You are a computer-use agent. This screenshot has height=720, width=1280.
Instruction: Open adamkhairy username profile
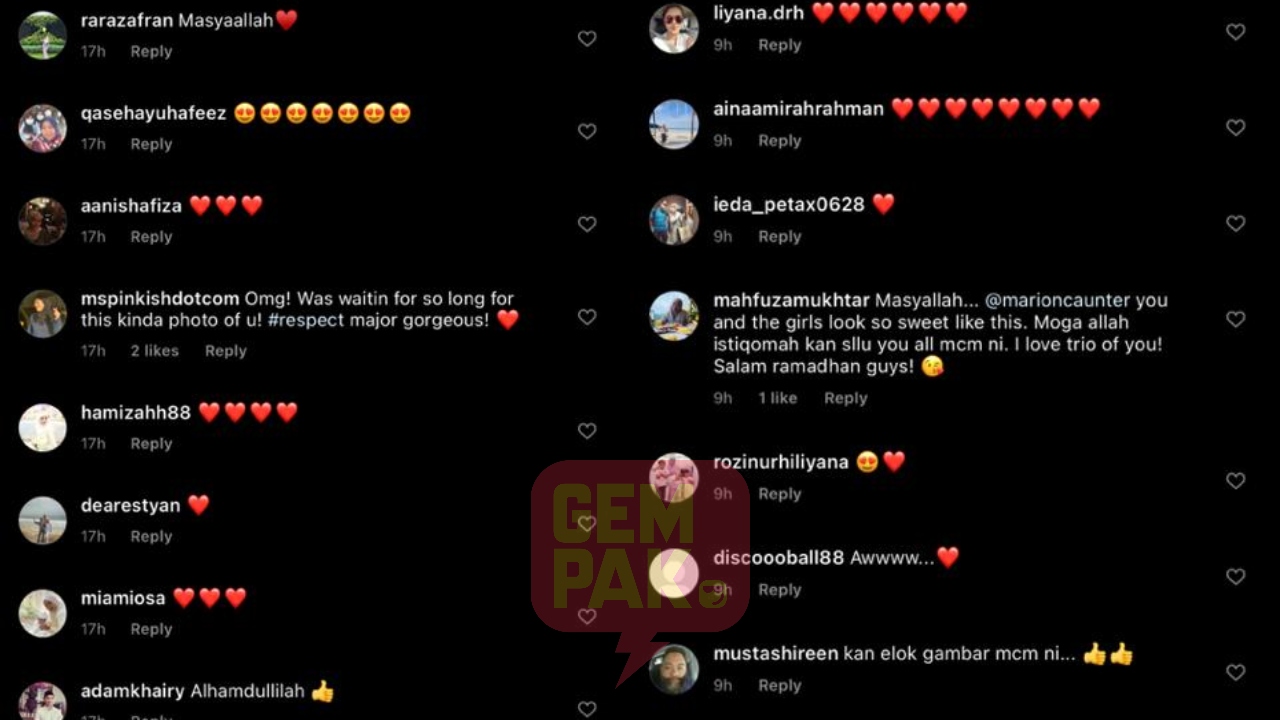[x=132, y=691]
